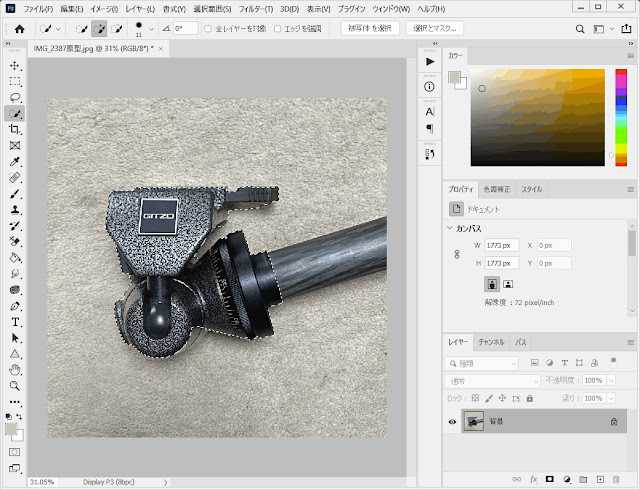The image size is (640, 490).
Task: Open the ファイル(F) menu
Action: 38,9
